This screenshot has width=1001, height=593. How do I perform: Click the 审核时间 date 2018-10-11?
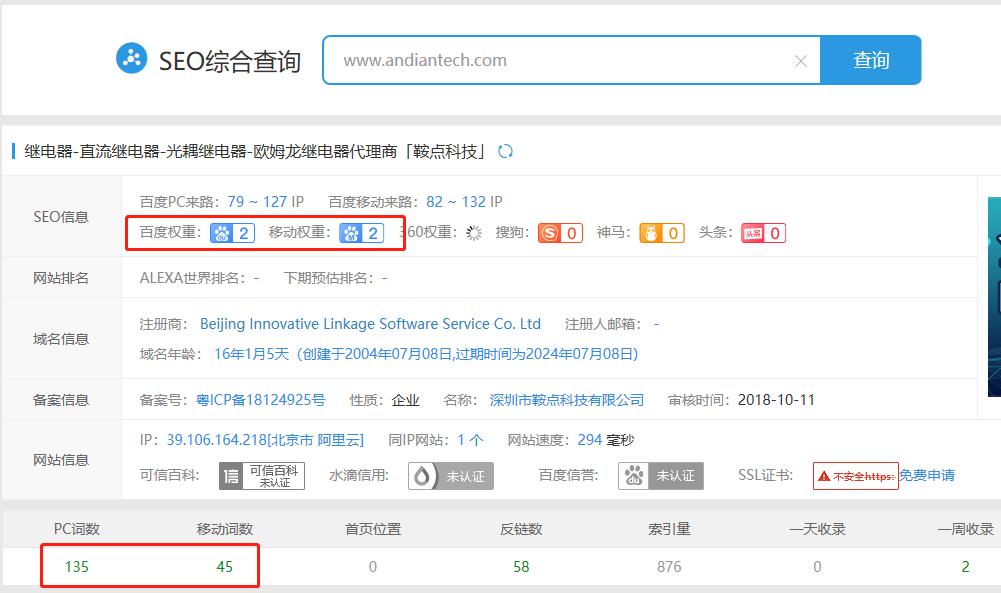[x=776, y=400]
